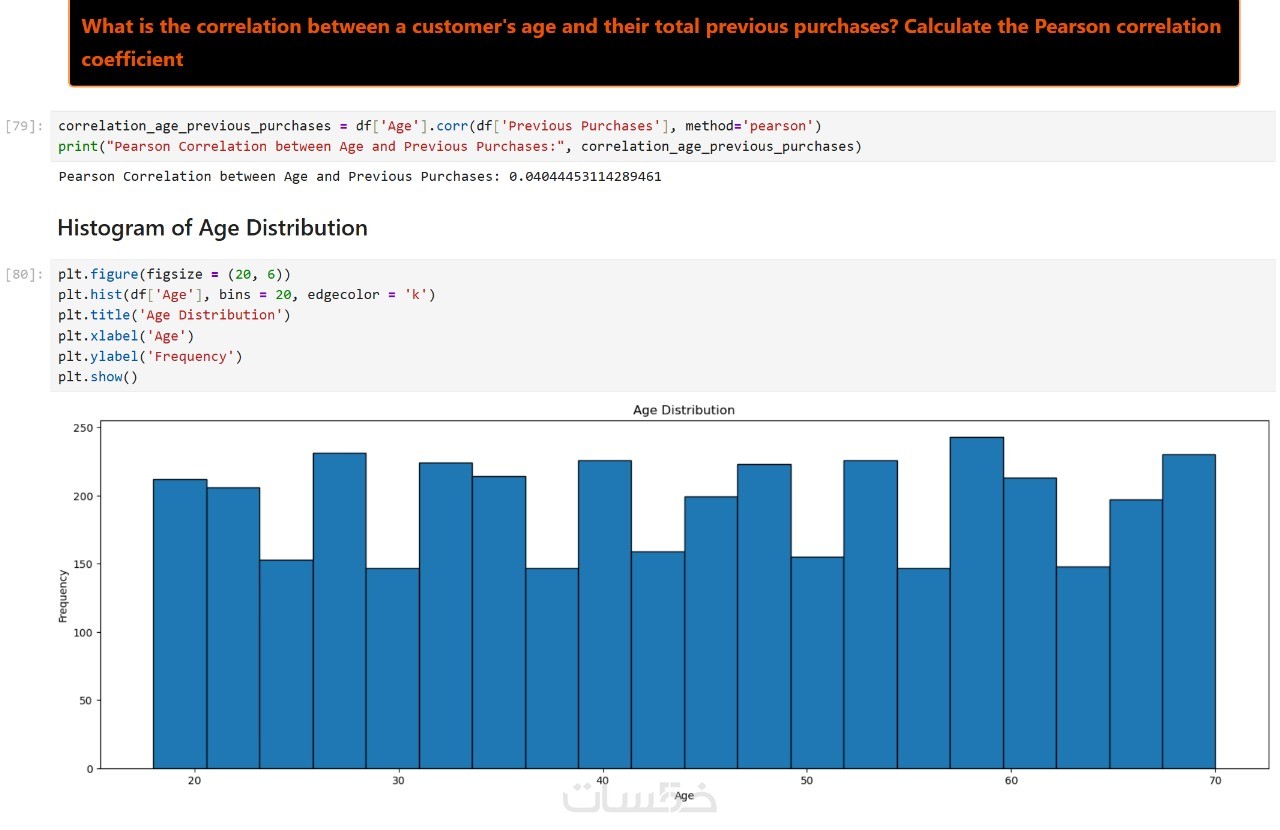Click the plt.show() code line
The image size is (1280, 830).
pos(97,377)
